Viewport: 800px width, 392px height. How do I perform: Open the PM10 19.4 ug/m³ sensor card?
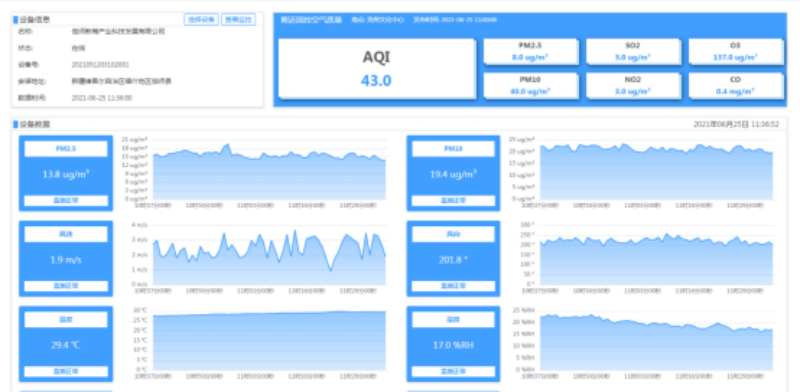453,173
